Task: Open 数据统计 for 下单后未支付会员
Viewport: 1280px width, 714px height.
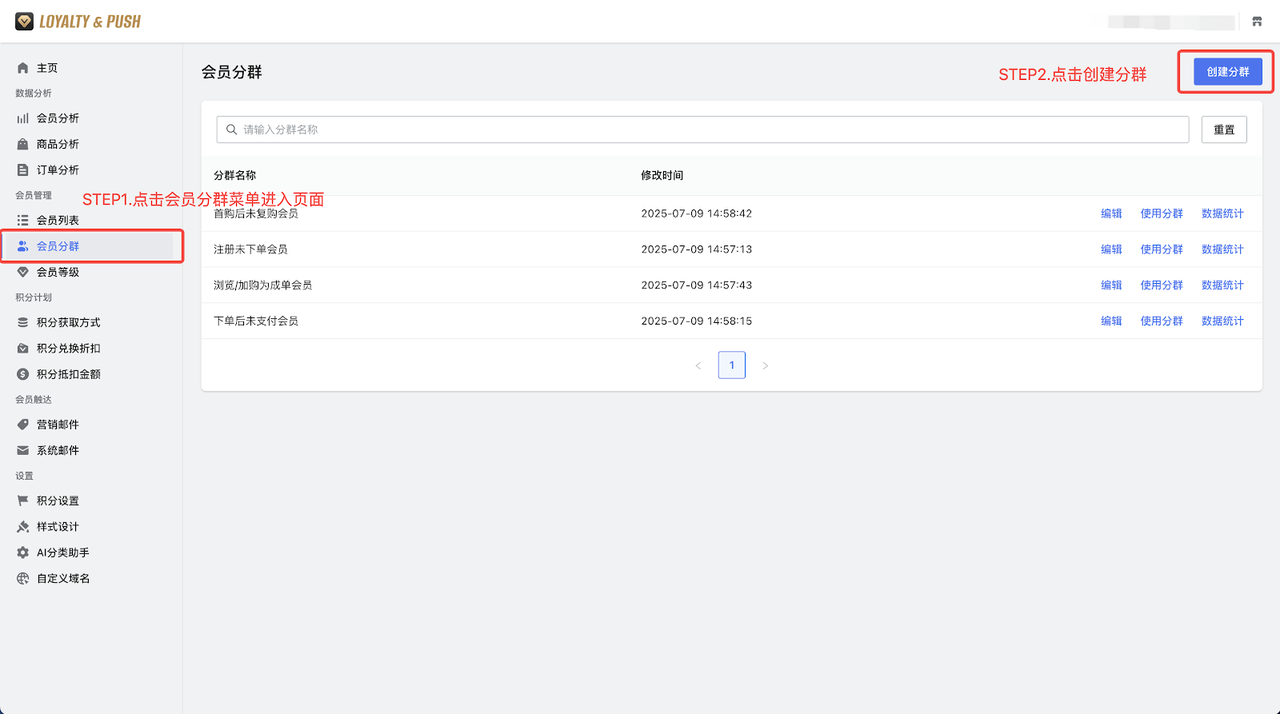Action: click(x=1222, y=321)
